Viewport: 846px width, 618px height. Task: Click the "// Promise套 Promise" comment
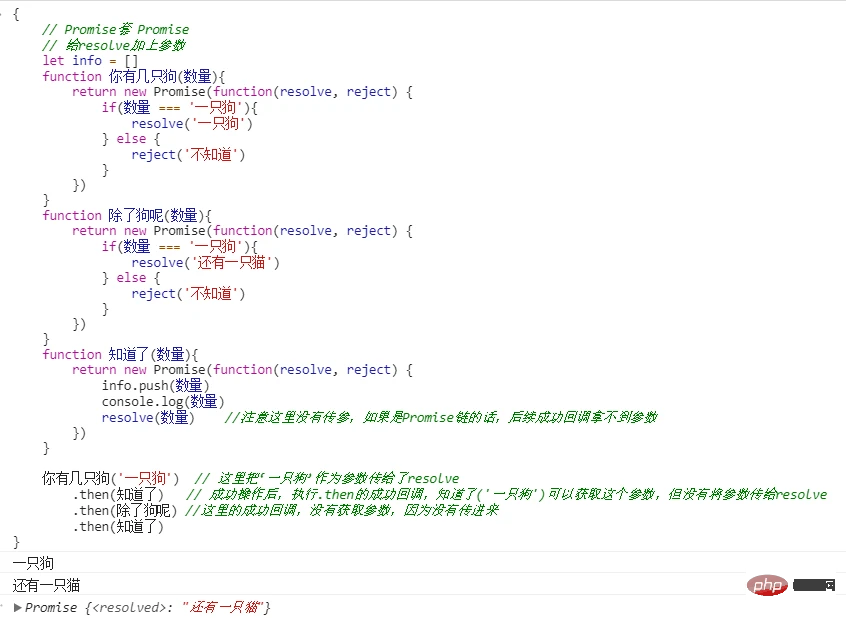[116, 29]
